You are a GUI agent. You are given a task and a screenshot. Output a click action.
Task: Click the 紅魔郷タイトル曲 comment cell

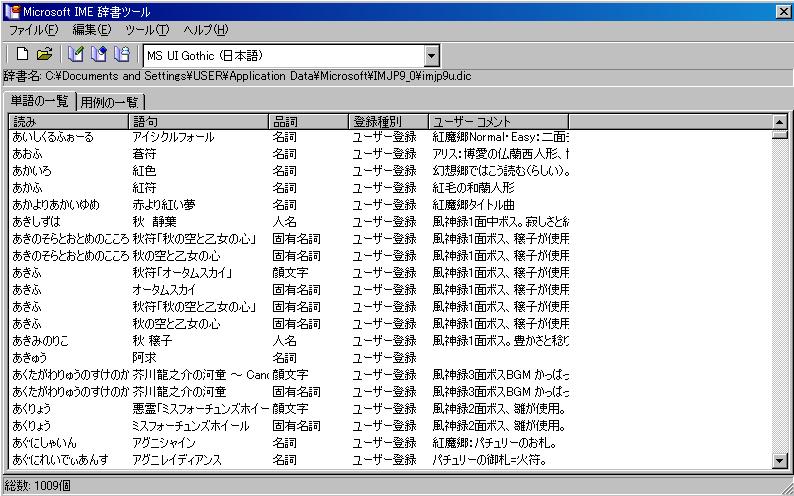(x=473, y=205)
